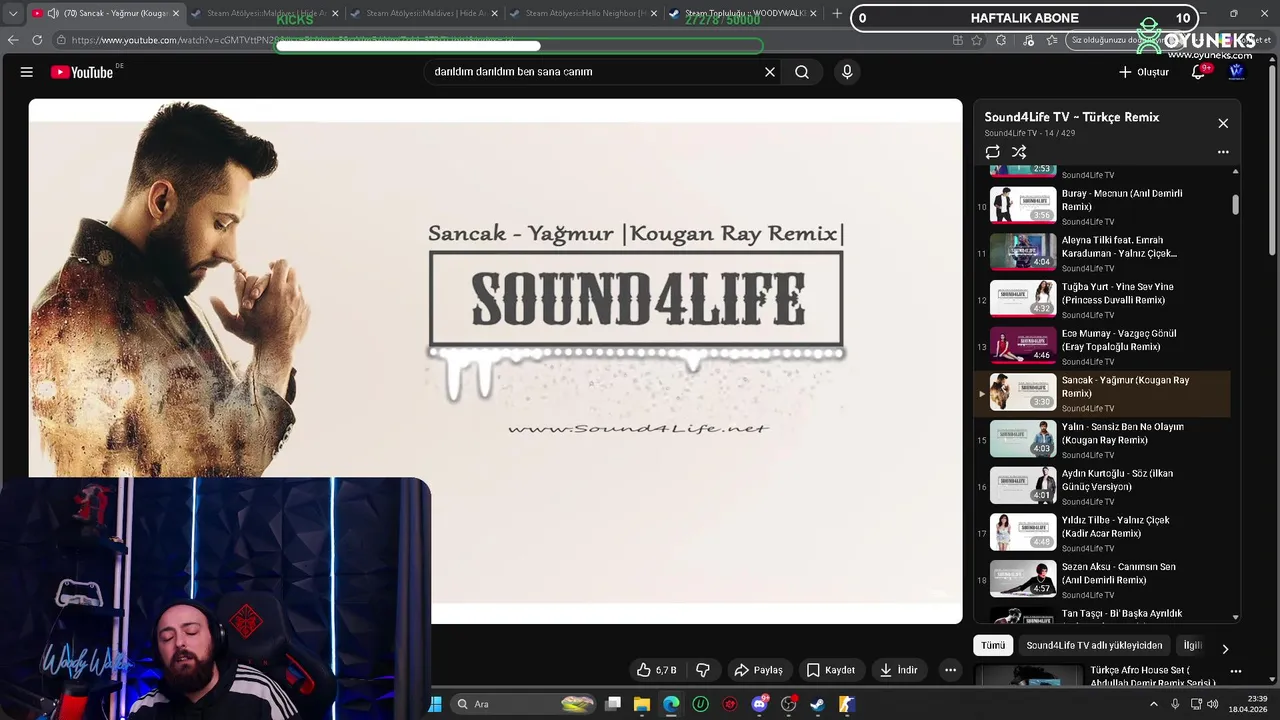Like the video with 6,7 B likes

pyautogui.click(x=657, y=670)
